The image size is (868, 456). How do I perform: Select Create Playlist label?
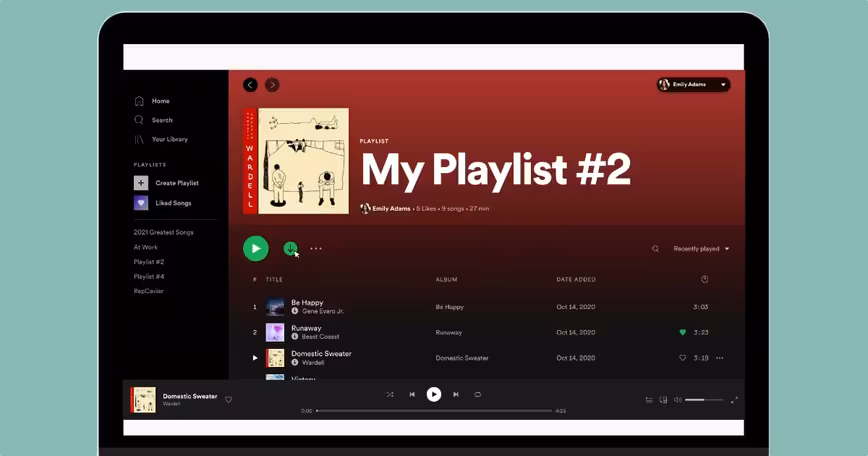177,183
